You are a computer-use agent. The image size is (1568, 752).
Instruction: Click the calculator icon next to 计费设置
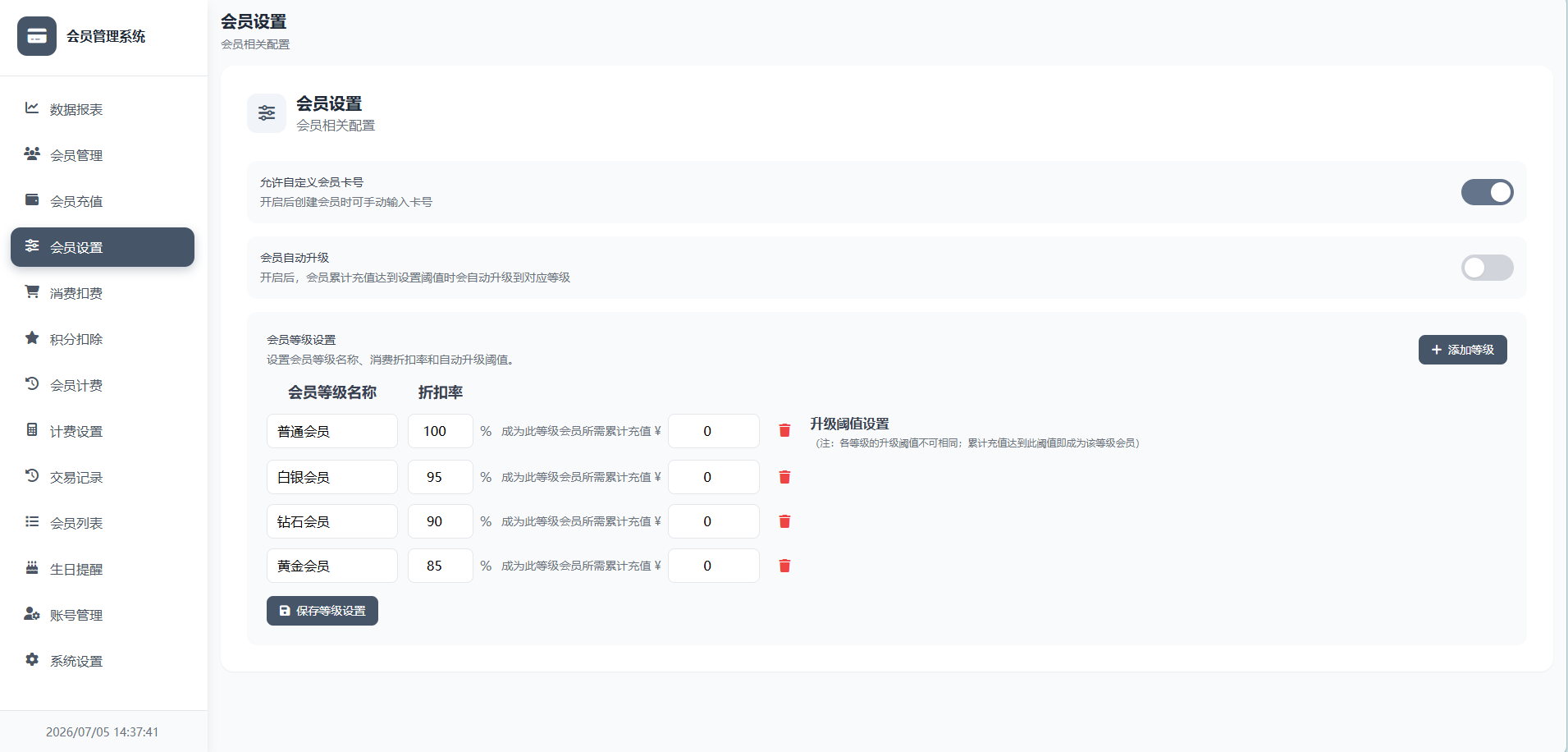pos(32,430)
